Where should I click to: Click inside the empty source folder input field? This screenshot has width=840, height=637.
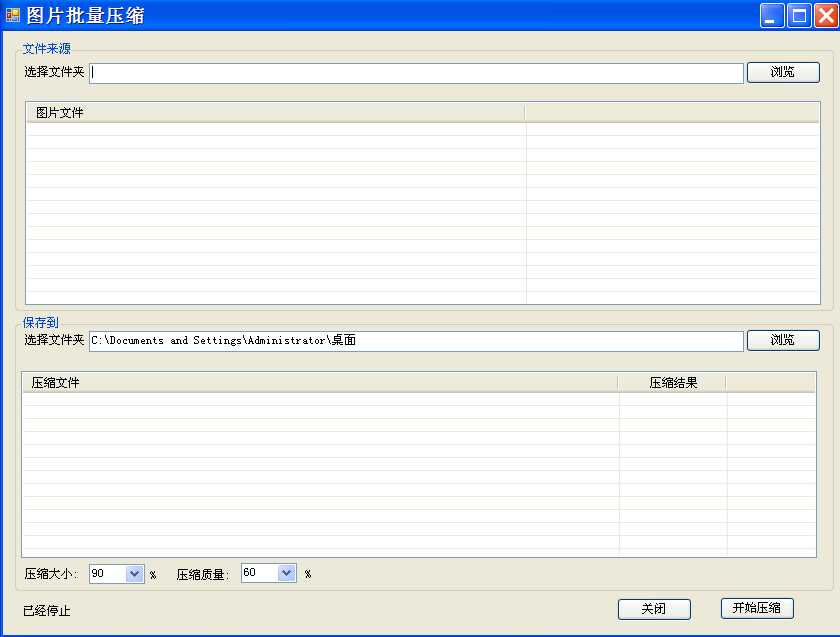click(400, 72)
